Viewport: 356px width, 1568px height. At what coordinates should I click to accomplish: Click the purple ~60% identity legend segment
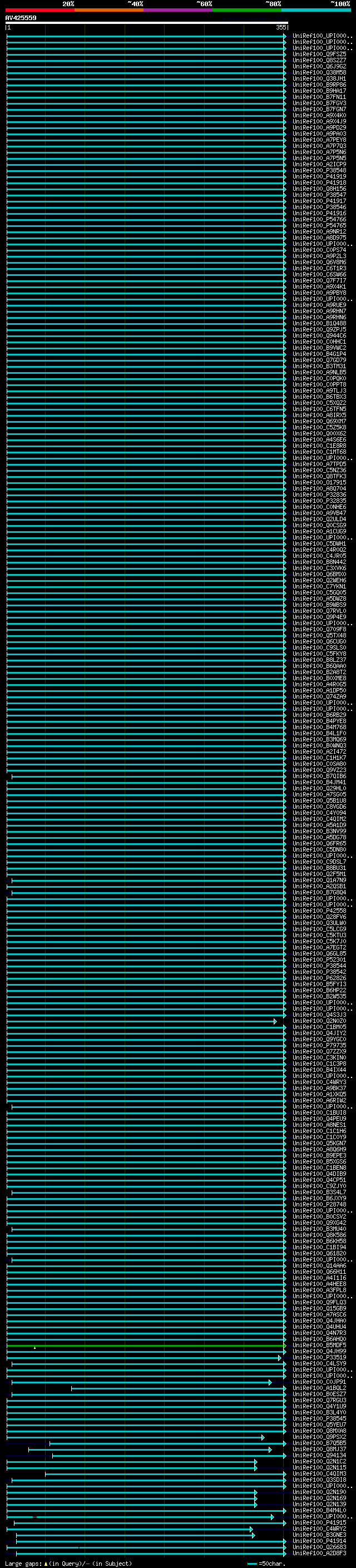pyautogui.click(x=177, y=10)
